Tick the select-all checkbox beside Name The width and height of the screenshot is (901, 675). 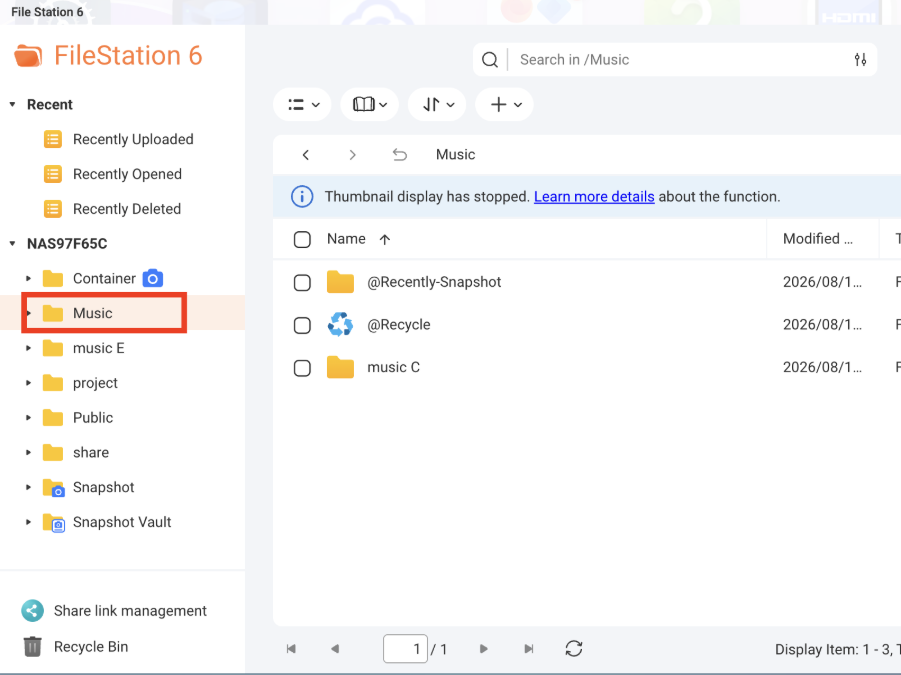tap(302, 239)
